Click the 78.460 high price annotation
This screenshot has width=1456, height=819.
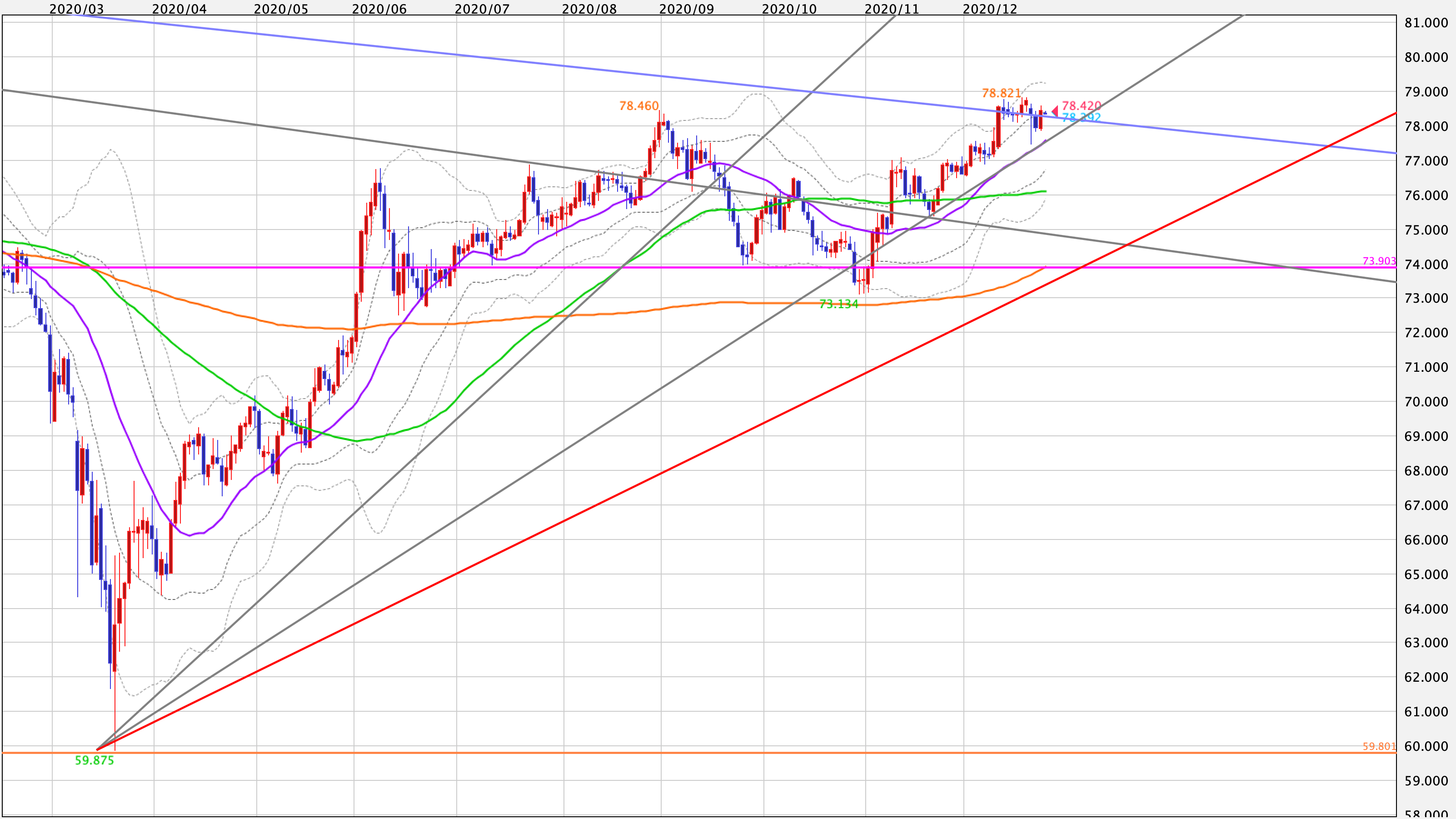click(x=638, y=106)
